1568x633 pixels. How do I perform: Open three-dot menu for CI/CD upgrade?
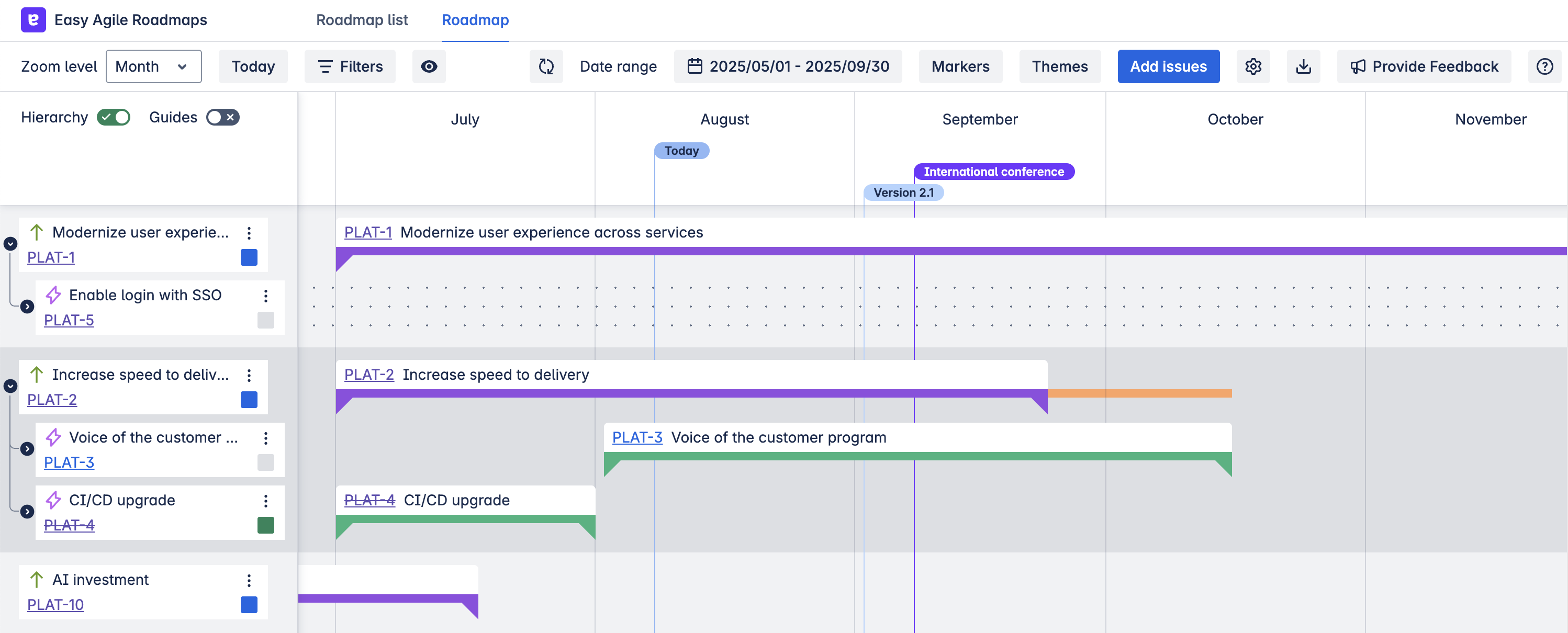tap(265, 501)
